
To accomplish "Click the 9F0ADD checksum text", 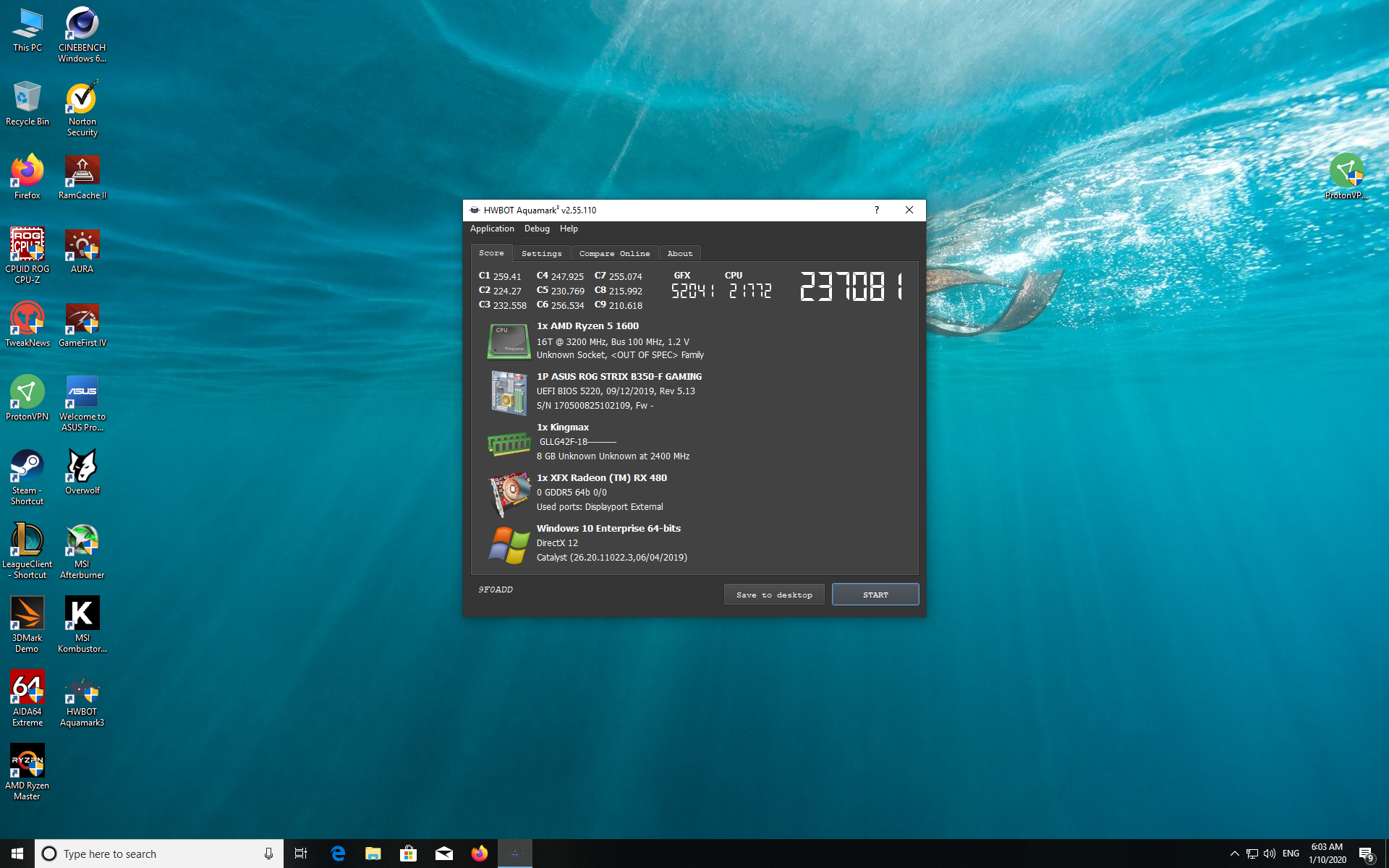I will (496, 590).
